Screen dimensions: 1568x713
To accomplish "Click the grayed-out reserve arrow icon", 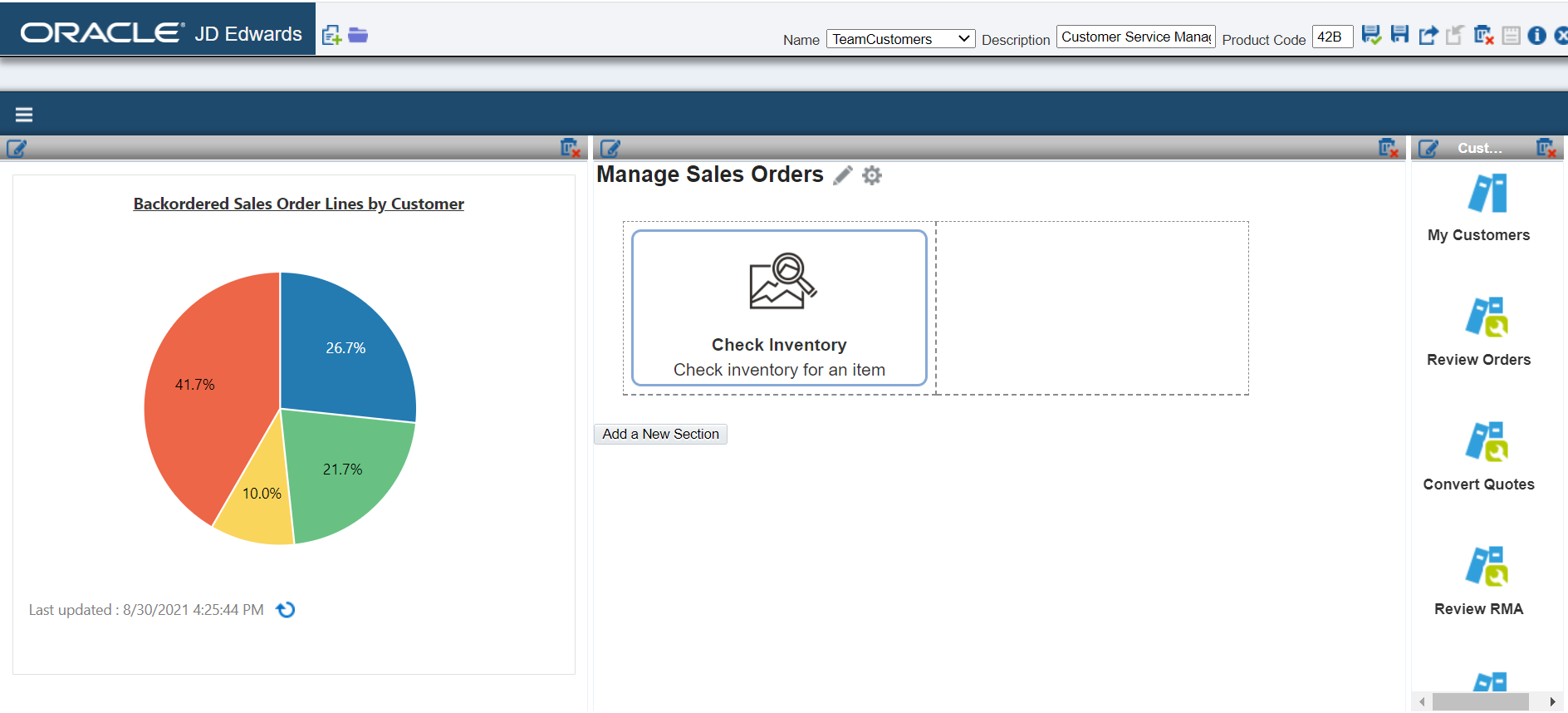I will point(1455,35).
